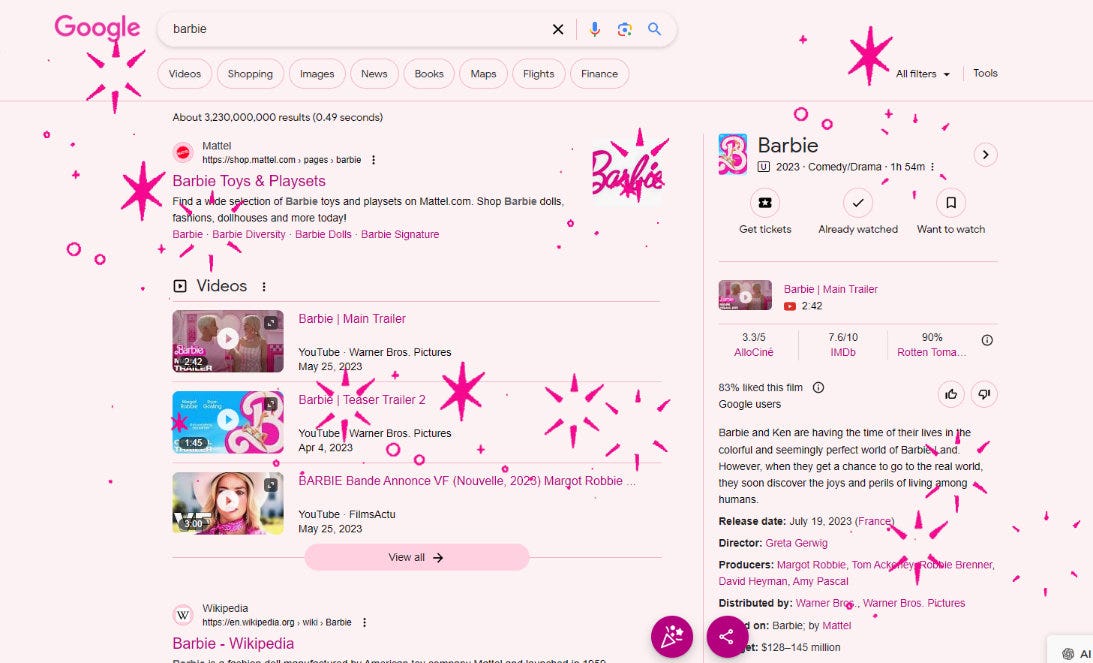Switch to the Maps filter tab
Screen dimensions: 1093x663
pyautogui.click(x=483, y=74)
